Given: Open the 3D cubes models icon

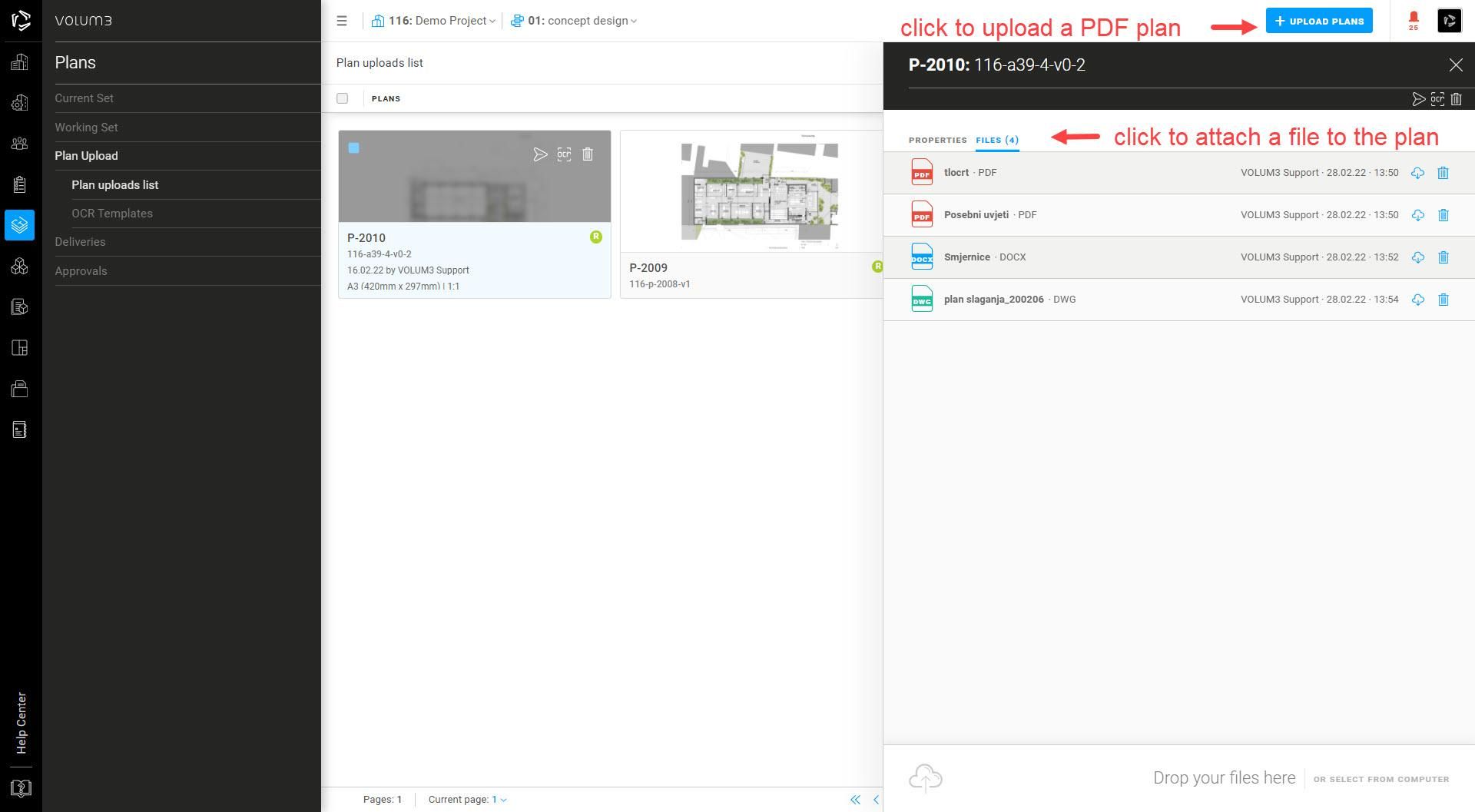Looking at the screenshot, I should (x=20, y=266).
